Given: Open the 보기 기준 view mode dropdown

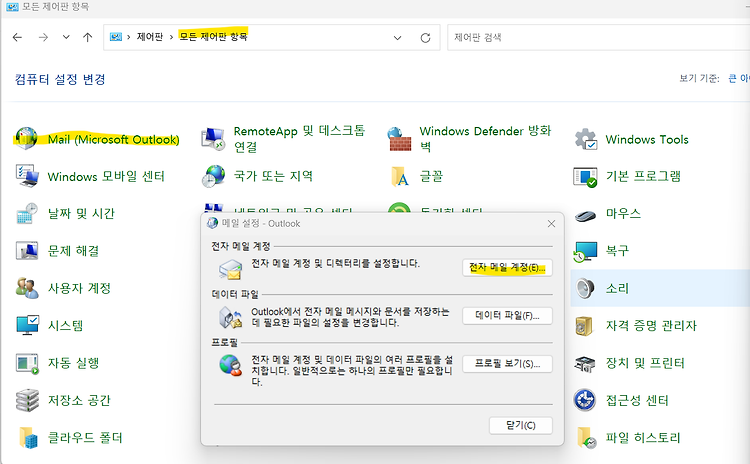Looking at the screenshot, I should (x=738, y=78).
